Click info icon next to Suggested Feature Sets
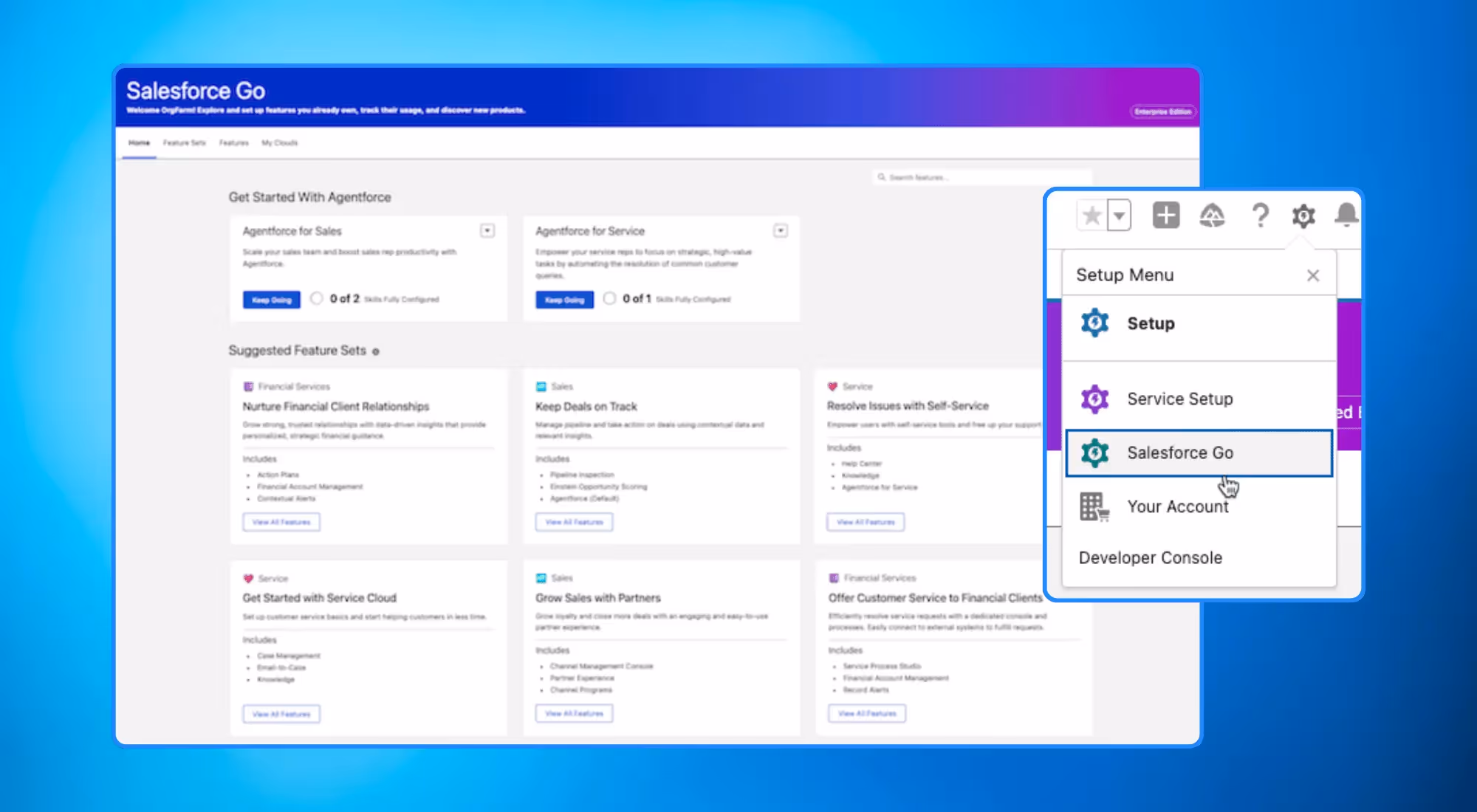This screenshot has width=1477, height=812. pos(376,351)
